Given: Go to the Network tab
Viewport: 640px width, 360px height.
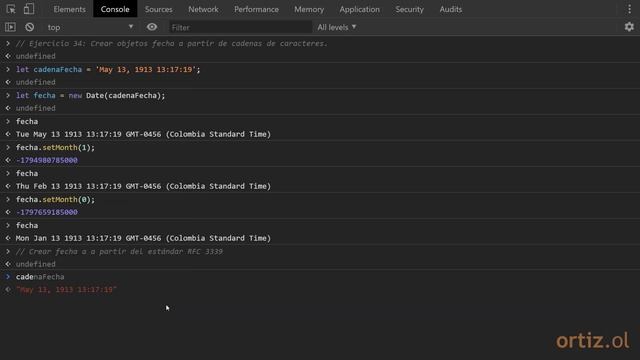Looking at the screenshot, I should pos(203,9).
